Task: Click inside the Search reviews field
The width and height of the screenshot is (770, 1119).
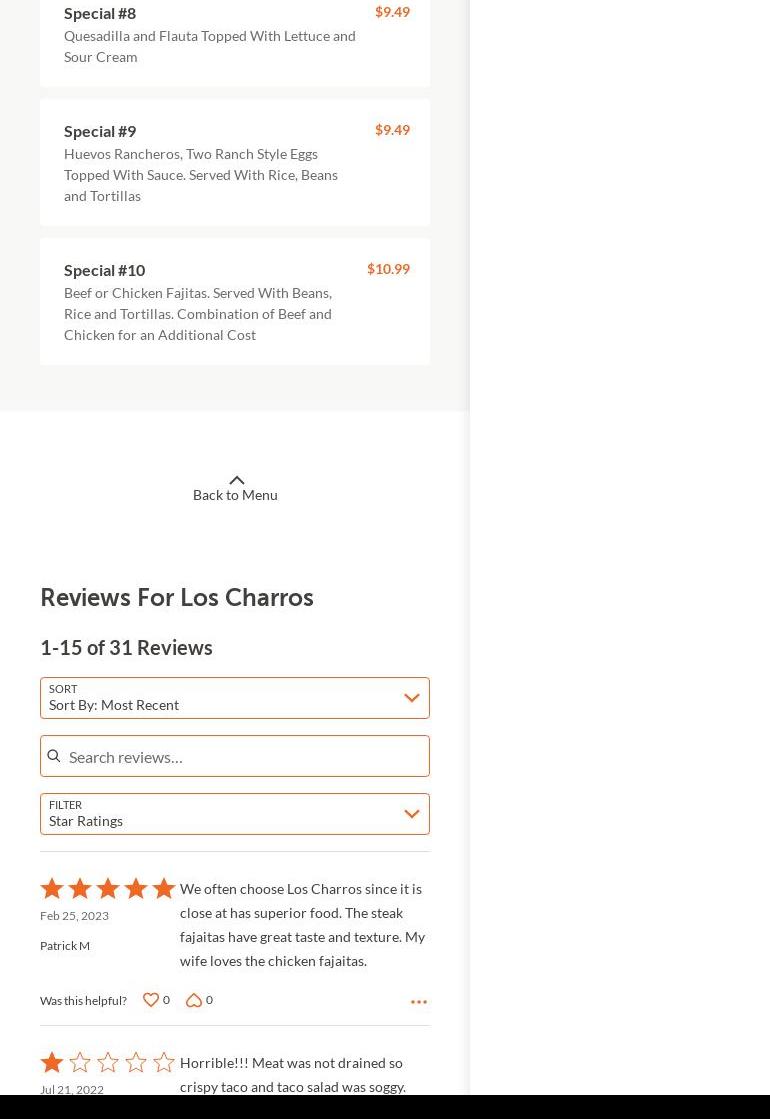Action: (245, 756)
